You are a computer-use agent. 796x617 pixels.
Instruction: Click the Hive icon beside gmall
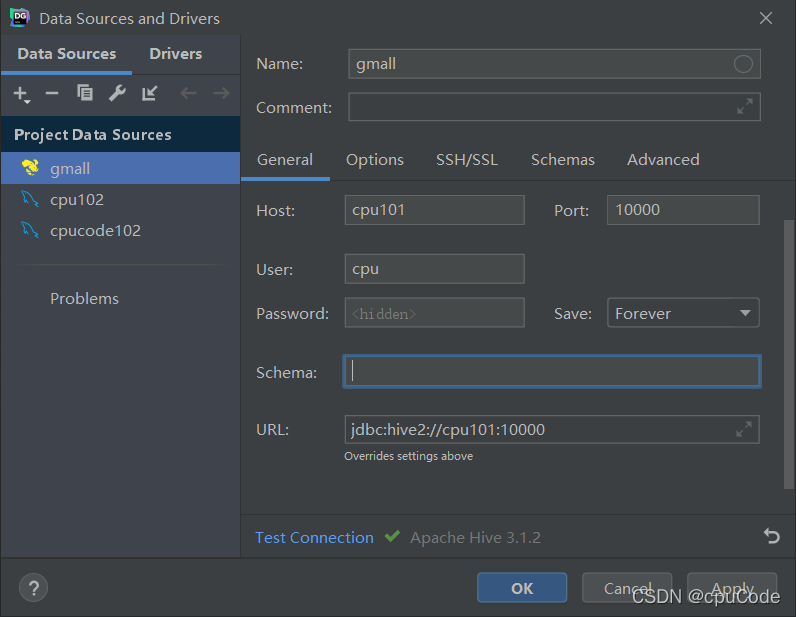point(30,167)
